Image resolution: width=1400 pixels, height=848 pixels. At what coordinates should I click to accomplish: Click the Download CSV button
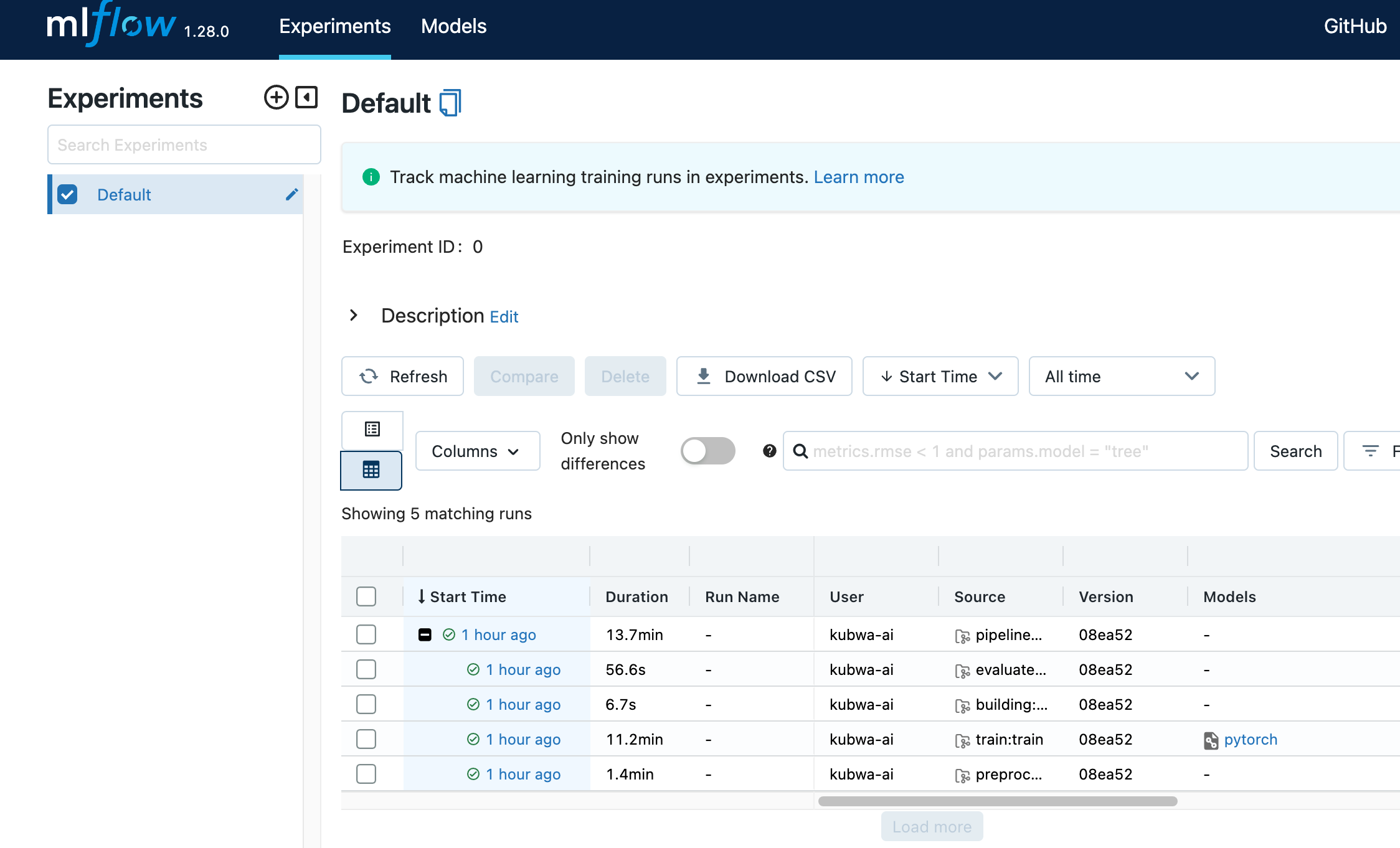point(764,376)
